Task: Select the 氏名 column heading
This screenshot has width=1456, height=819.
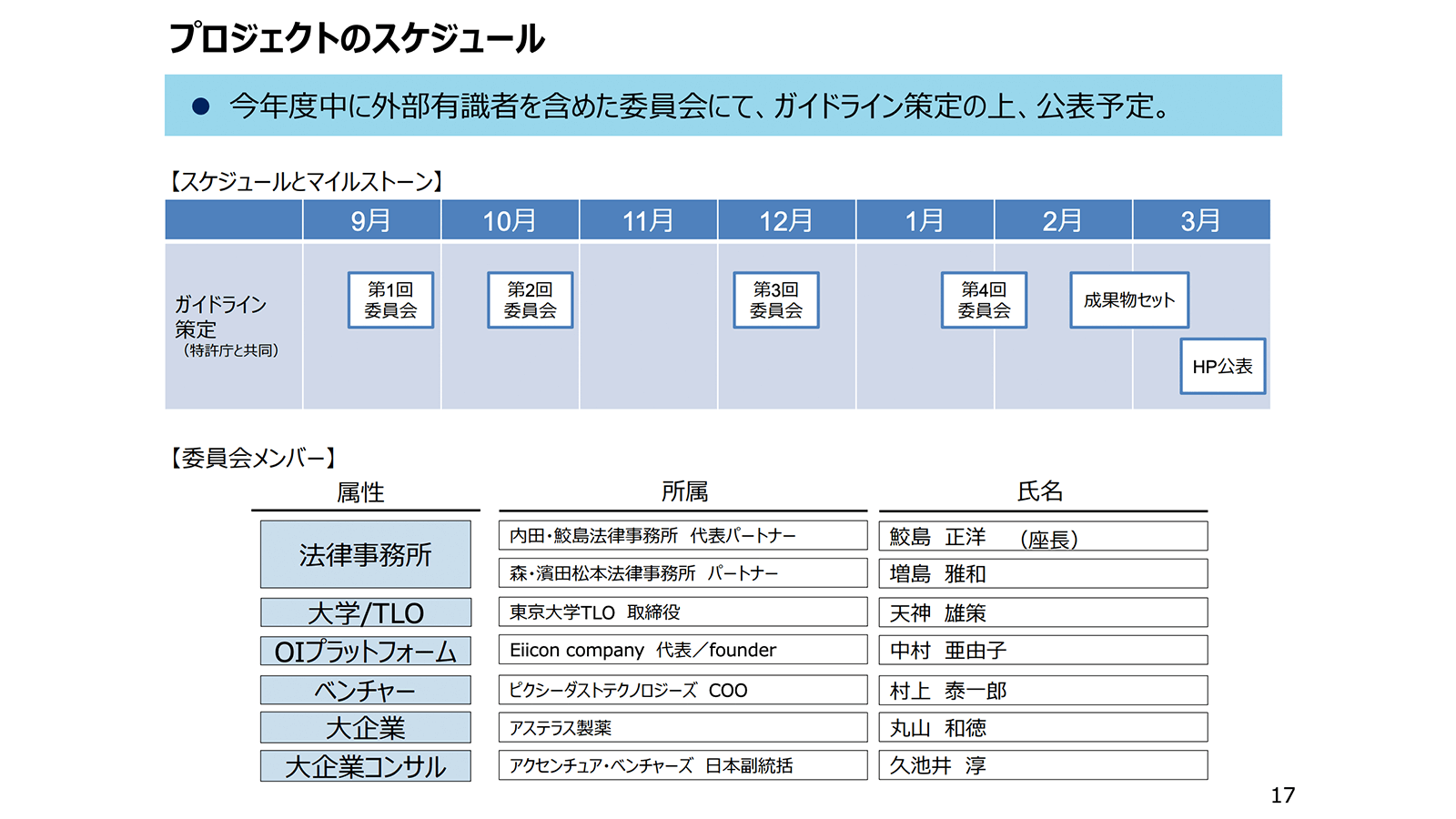Action: (1040, 492)
